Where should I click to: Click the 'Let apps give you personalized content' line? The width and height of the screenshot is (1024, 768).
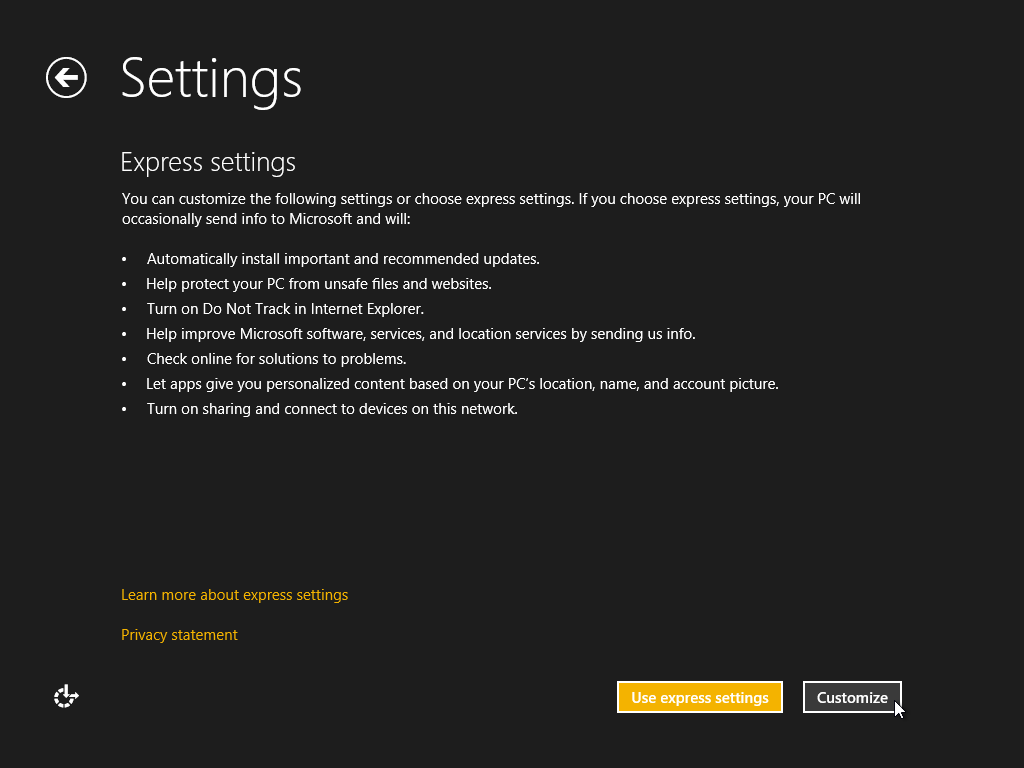[462, 384]
